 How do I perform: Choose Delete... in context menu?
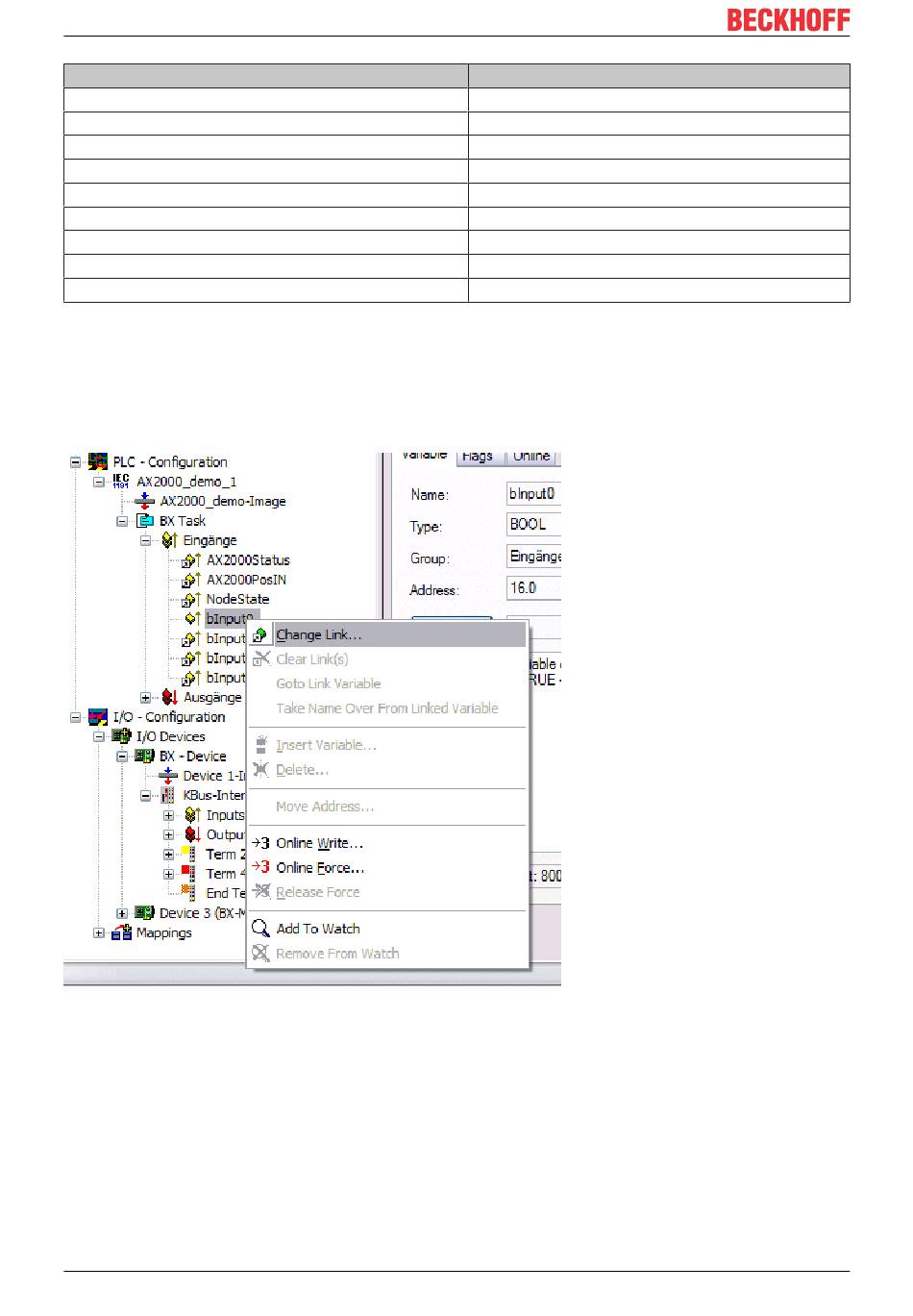pyautogui.click(x=388, y=769)
